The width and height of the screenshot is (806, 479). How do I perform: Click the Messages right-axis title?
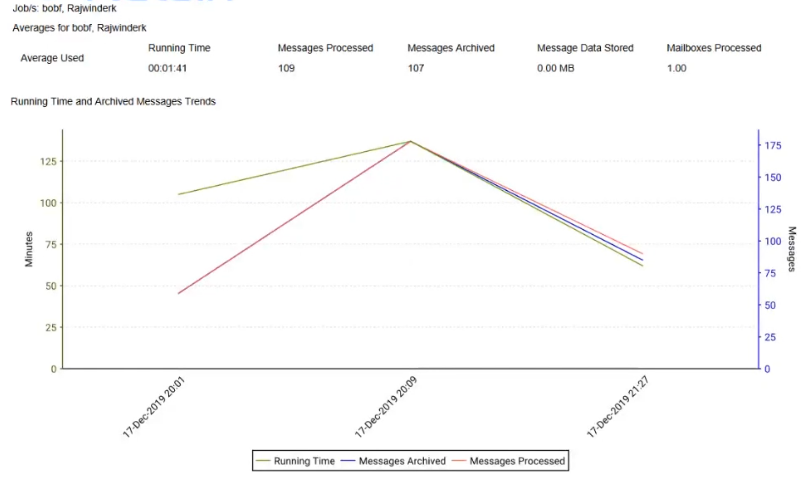tap(791, 249)
